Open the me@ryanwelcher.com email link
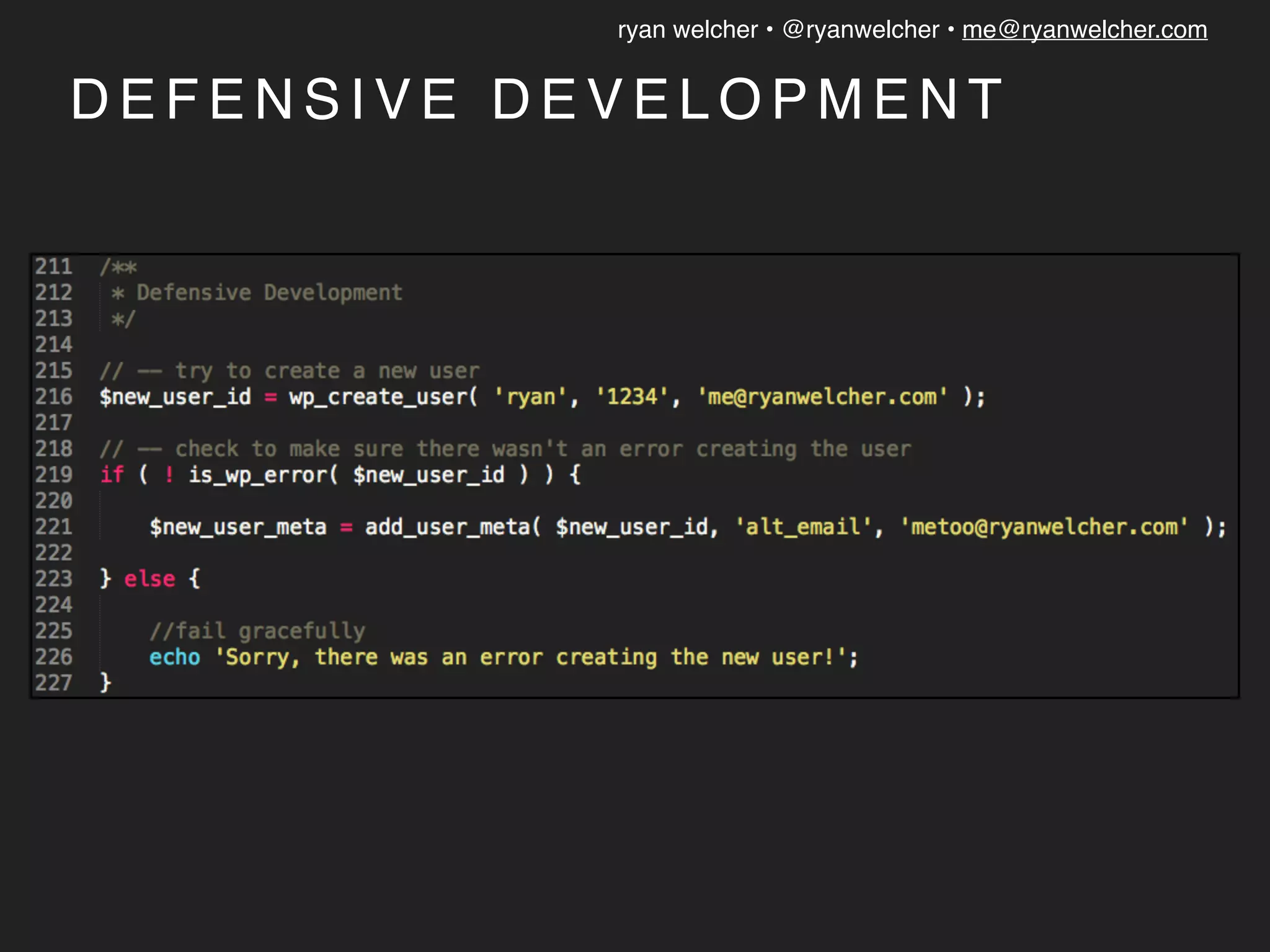Image resolution: width=1270 pixels, height=952 pixels. click(1085, 30)
